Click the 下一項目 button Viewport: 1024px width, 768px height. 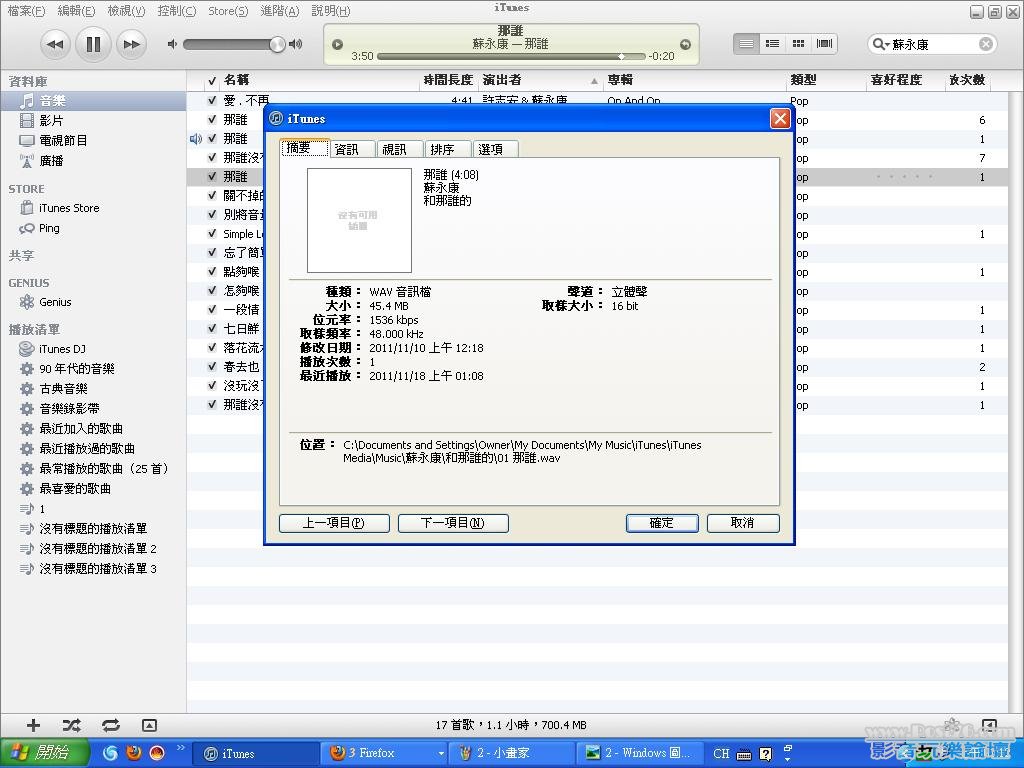pos(453,523)
